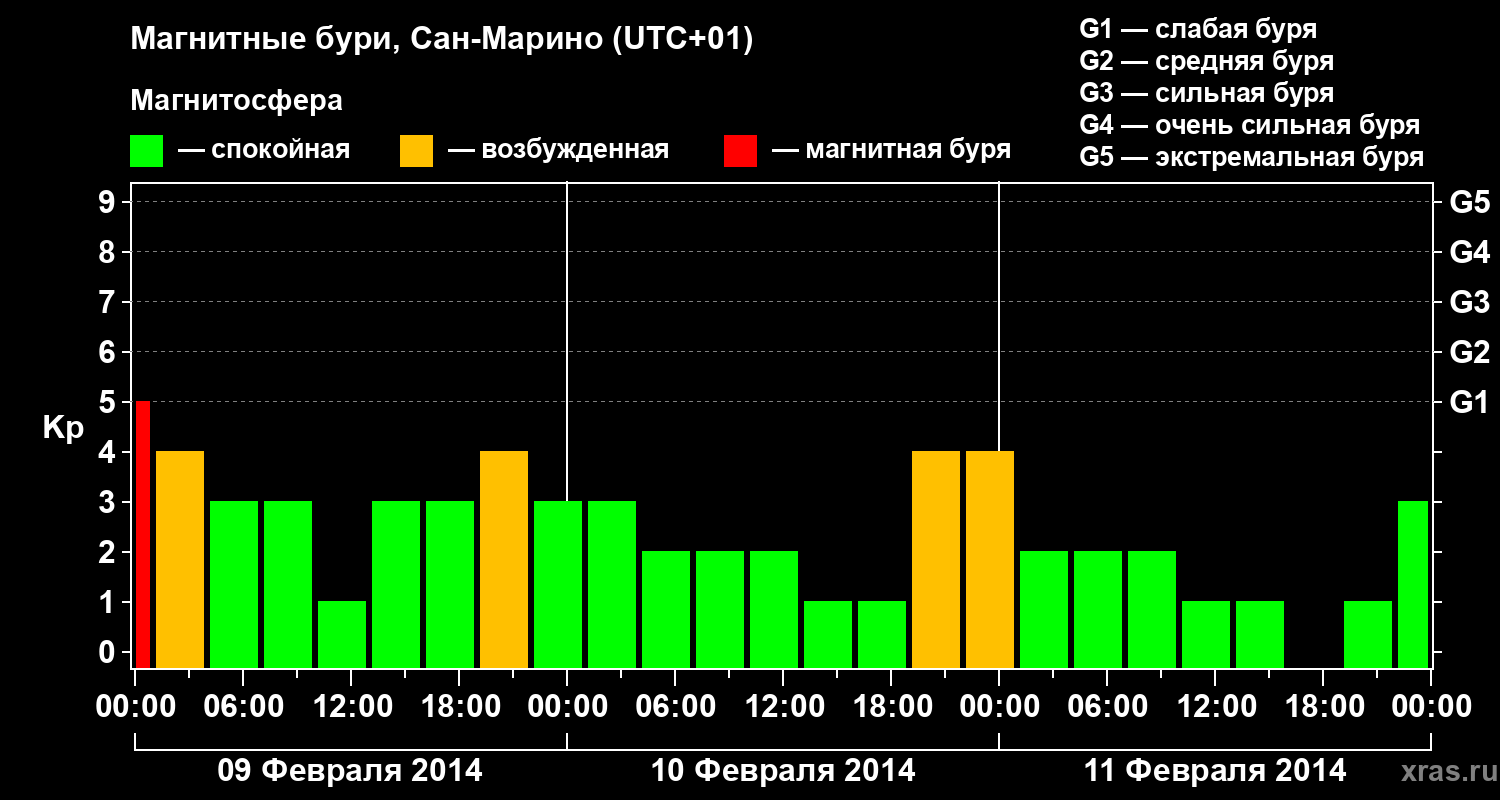
Task: Click the green 'спокойная' legend swatch
Action: click(146, 151)
